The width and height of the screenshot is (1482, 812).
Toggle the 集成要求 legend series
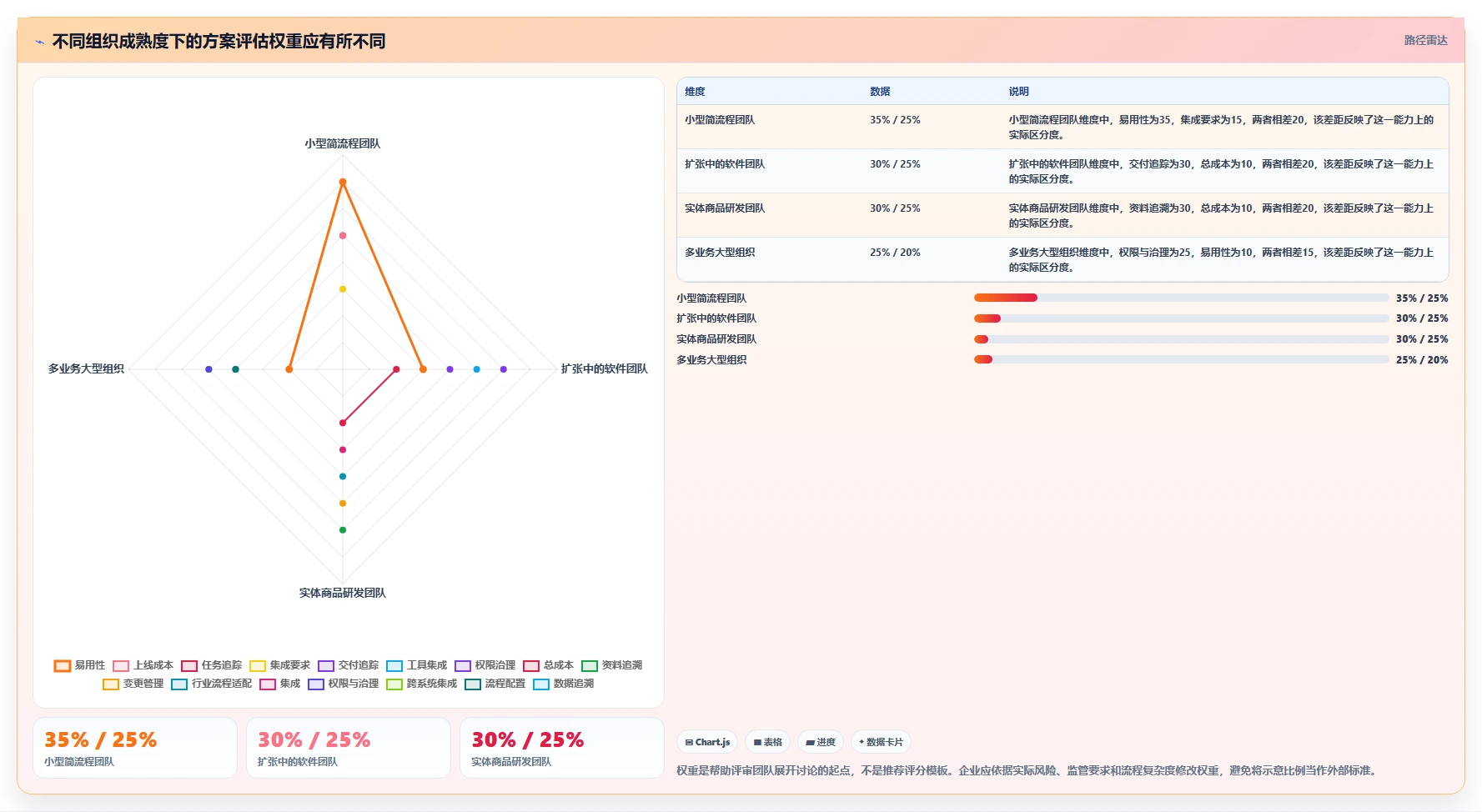pos(280,665)
